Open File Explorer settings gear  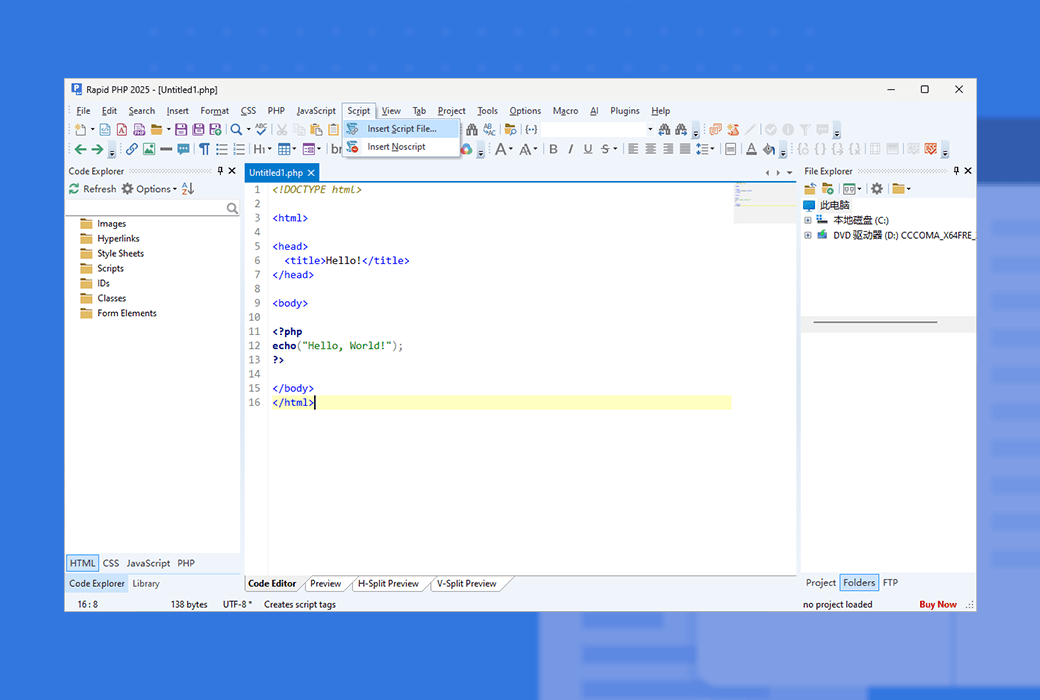pyautogui.click(x=877, y=189)
